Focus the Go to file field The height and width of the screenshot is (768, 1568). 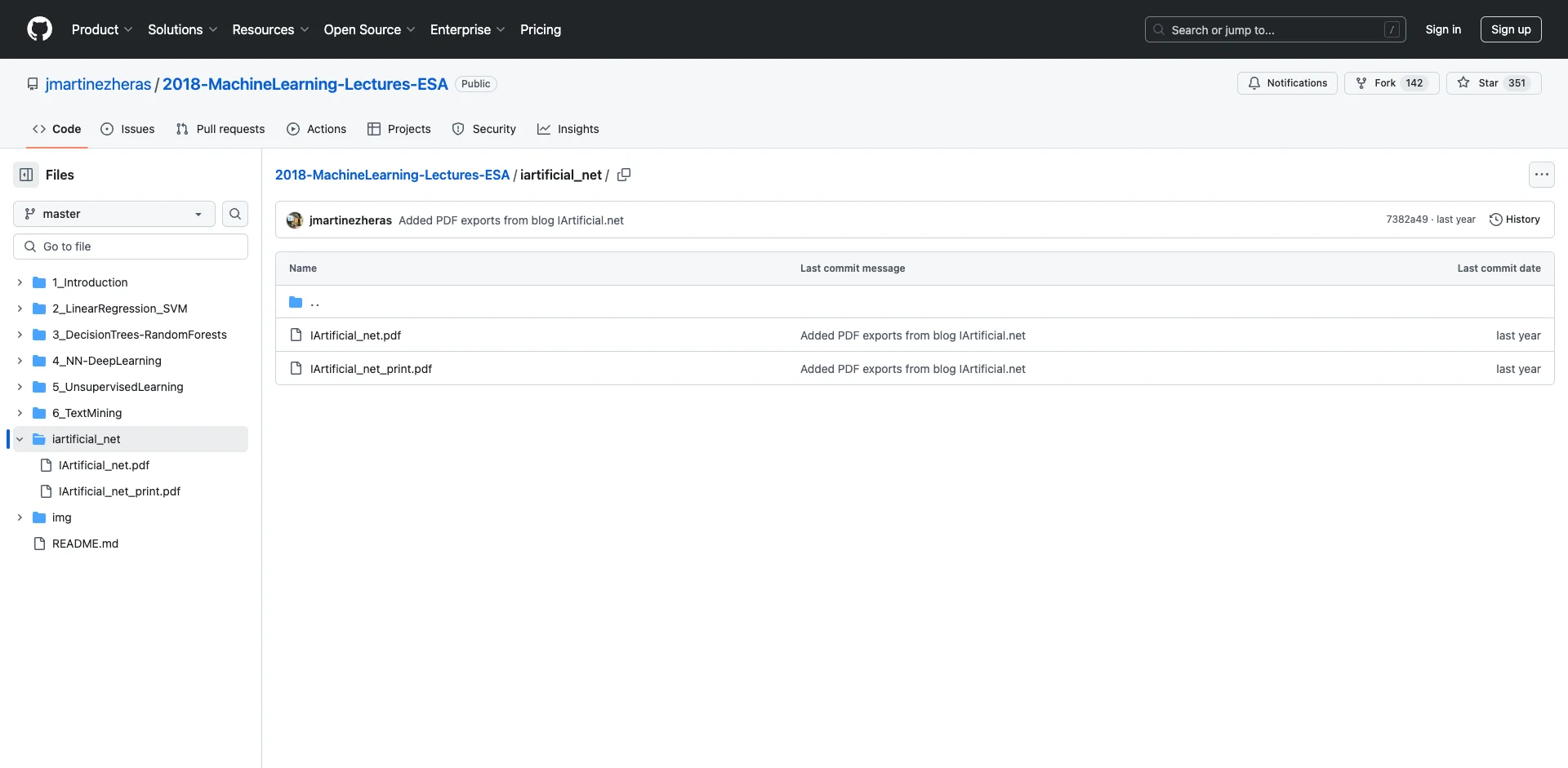click(131, 246)
